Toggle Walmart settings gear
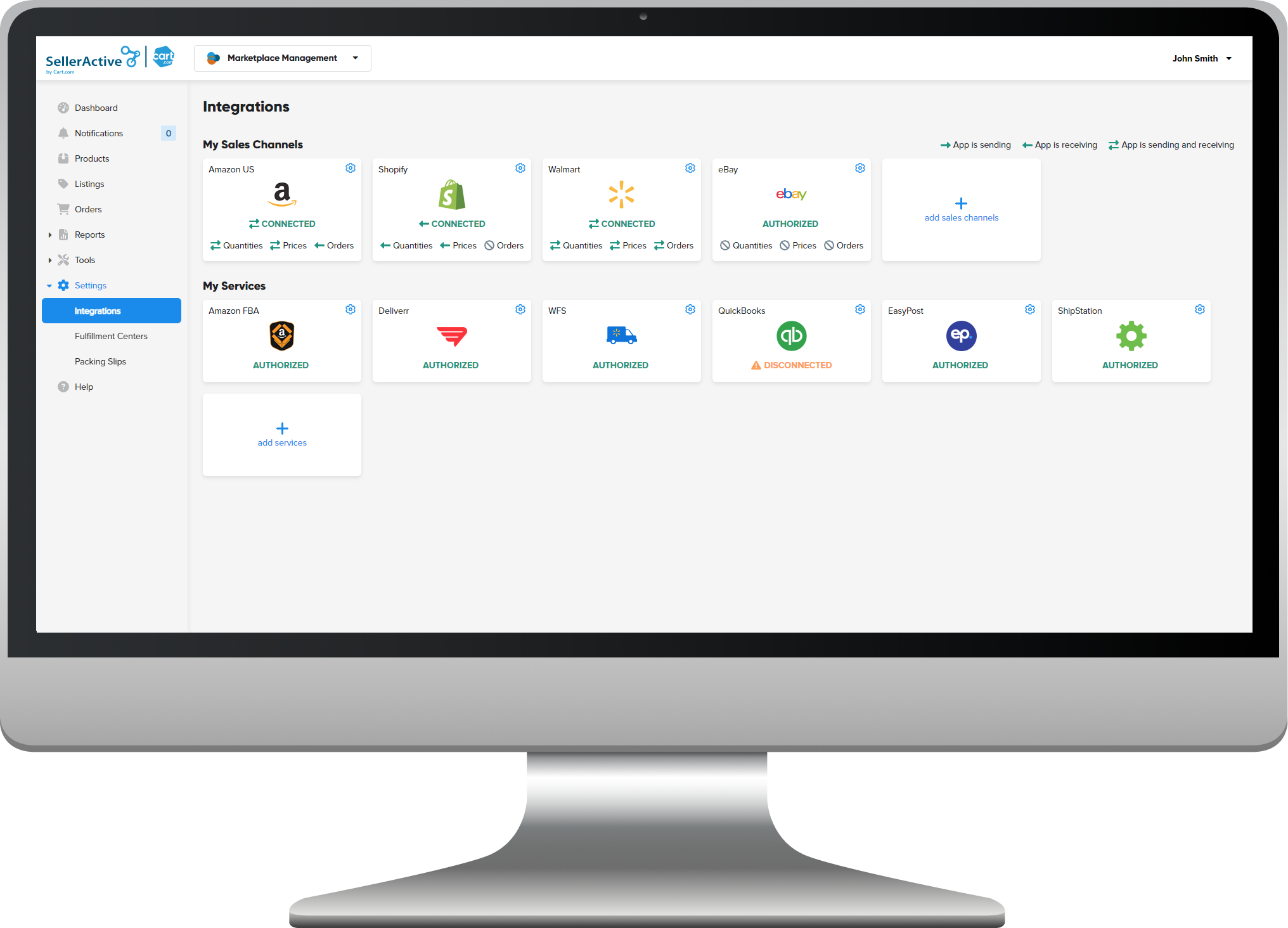This screenshot has width=1288, height=928. pyautogui.click(x=691, y=168)
